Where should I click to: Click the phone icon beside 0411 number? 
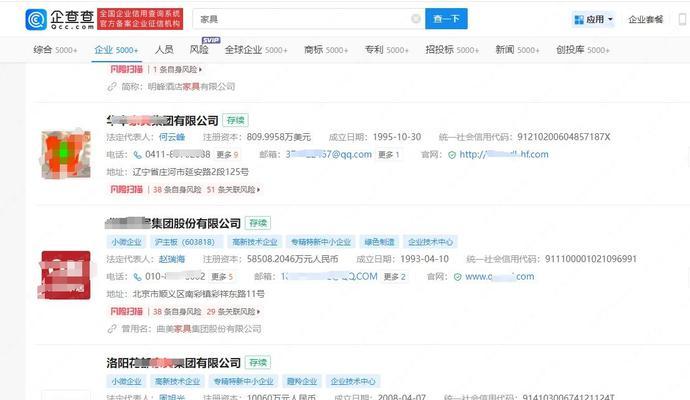[137, 155]
